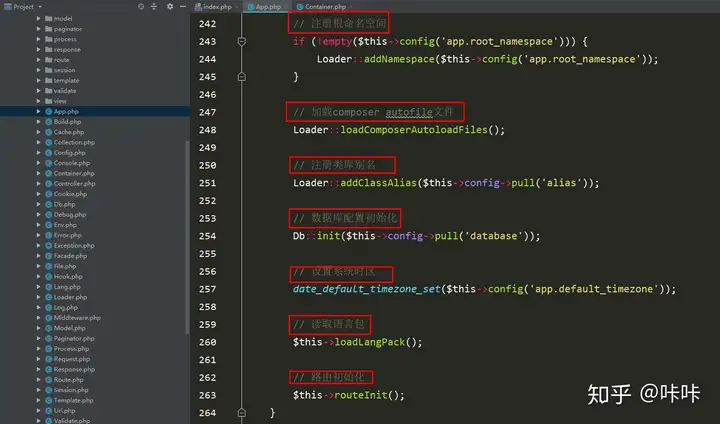This screenshot has height=424, width=720.
Task: Close the Container.php tab
Action: [x=351, y=6]
